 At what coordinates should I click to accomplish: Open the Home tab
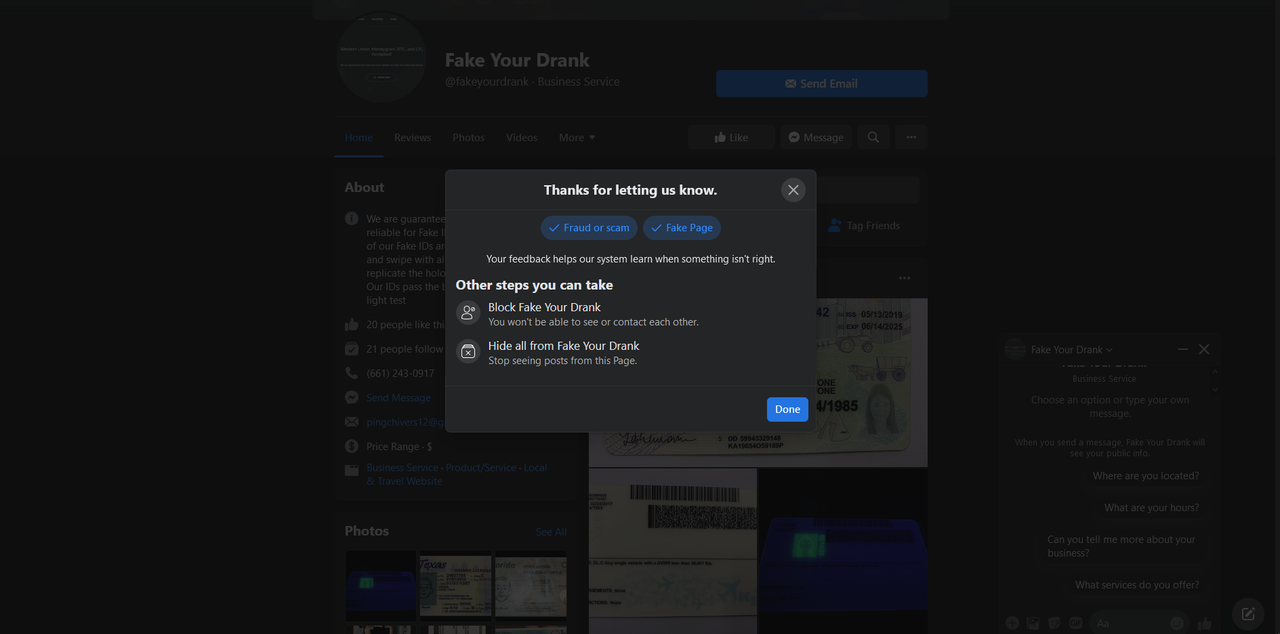(x=359, y=138)
